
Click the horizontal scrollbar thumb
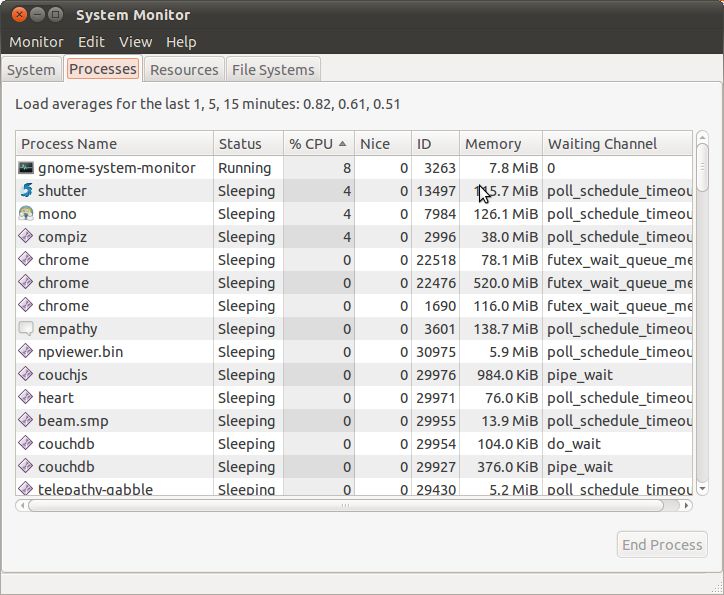coord(345,505)
